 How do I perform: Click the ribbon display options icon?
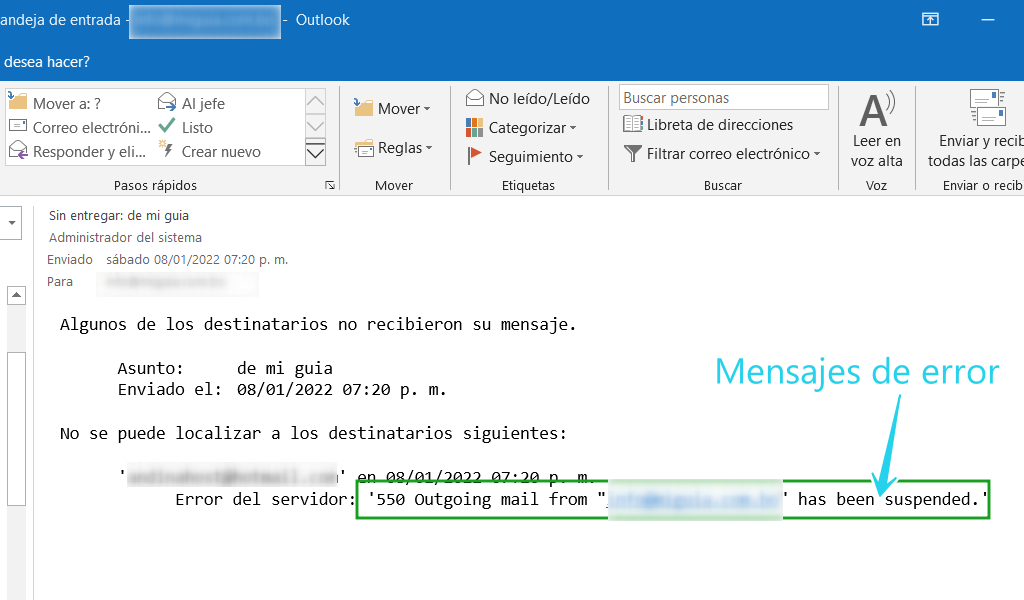tap(930, 20)
